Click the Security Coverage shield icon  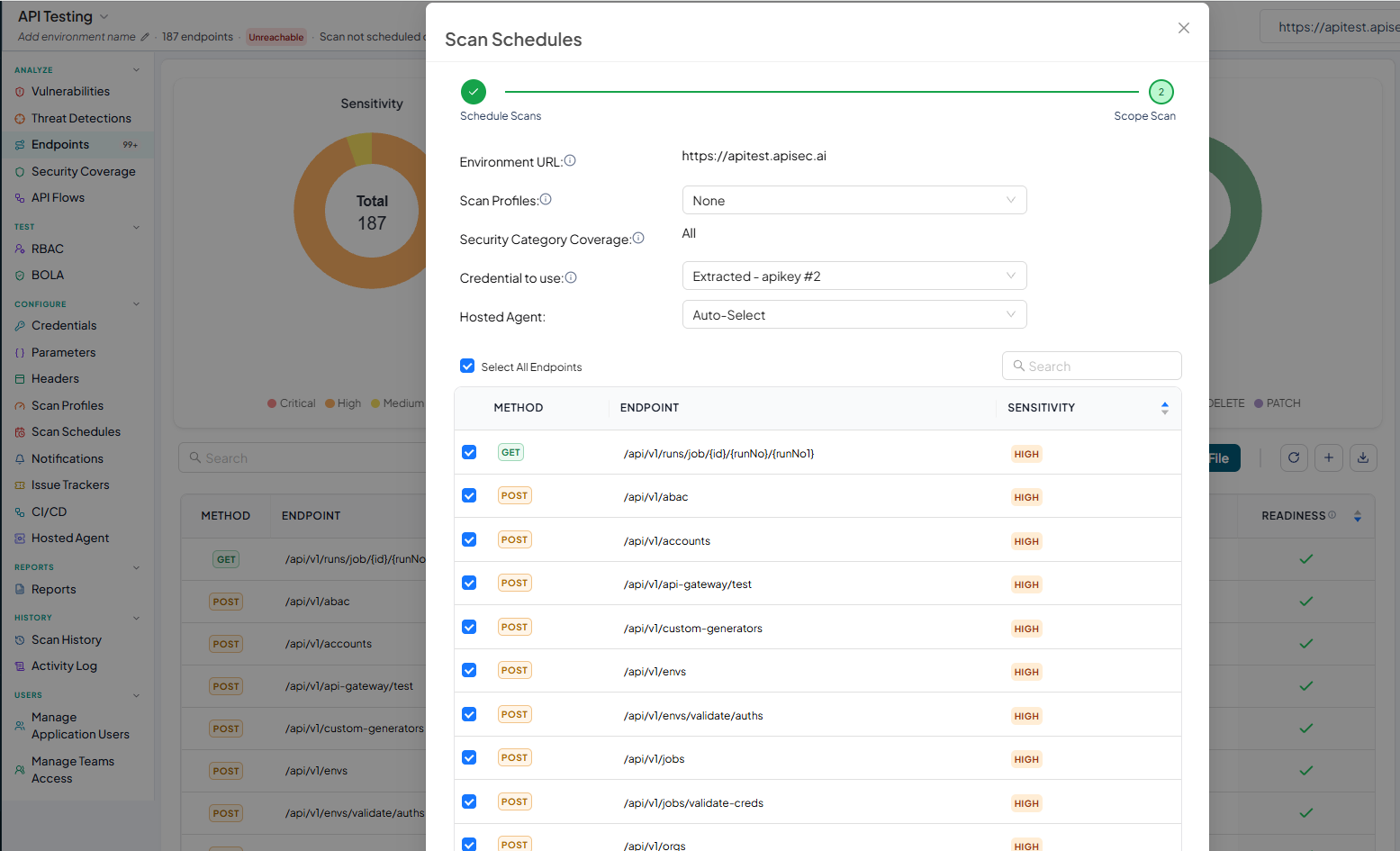point(20,172)
